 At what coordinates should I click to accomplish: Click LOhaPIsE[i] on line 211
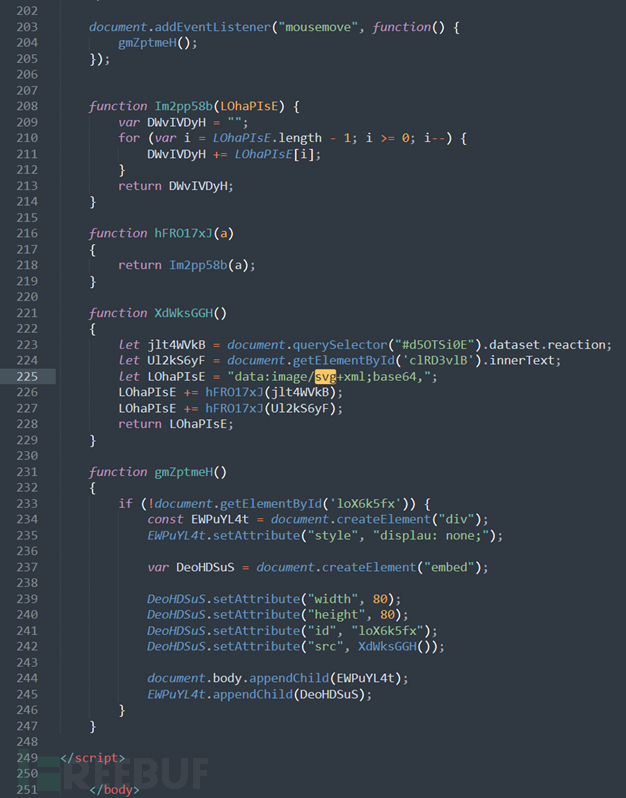274,154
